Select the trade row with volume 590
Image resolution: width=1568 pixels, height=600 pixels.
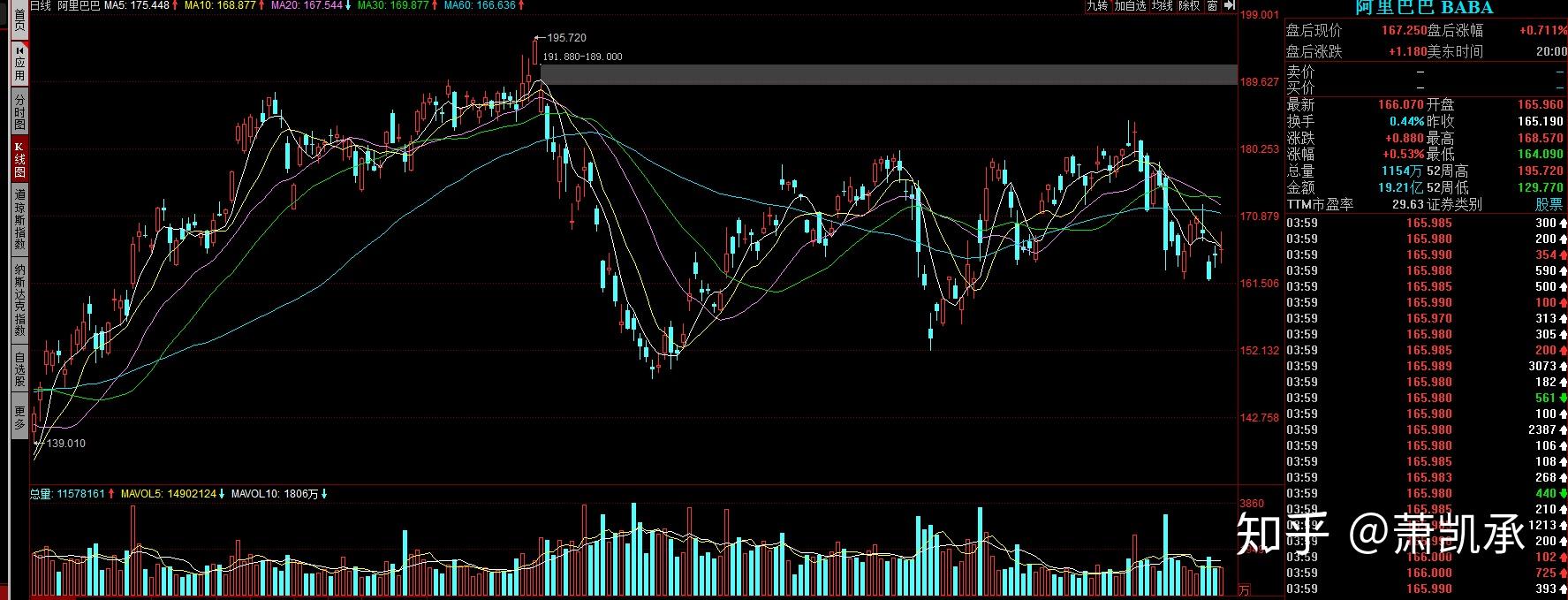click(x=1427, y=270)
